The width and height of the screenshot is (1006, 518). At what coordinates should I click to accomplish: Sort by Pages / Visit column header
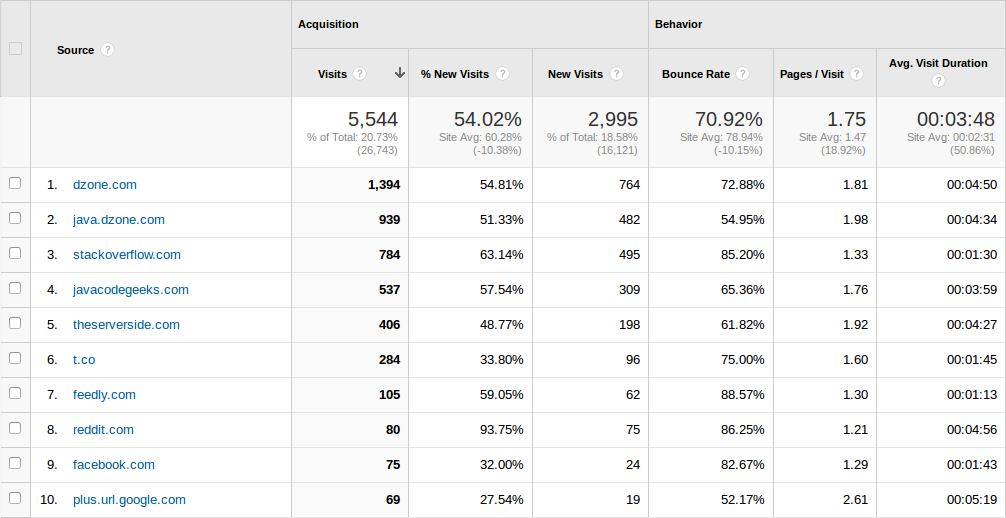tap(812, 74)
